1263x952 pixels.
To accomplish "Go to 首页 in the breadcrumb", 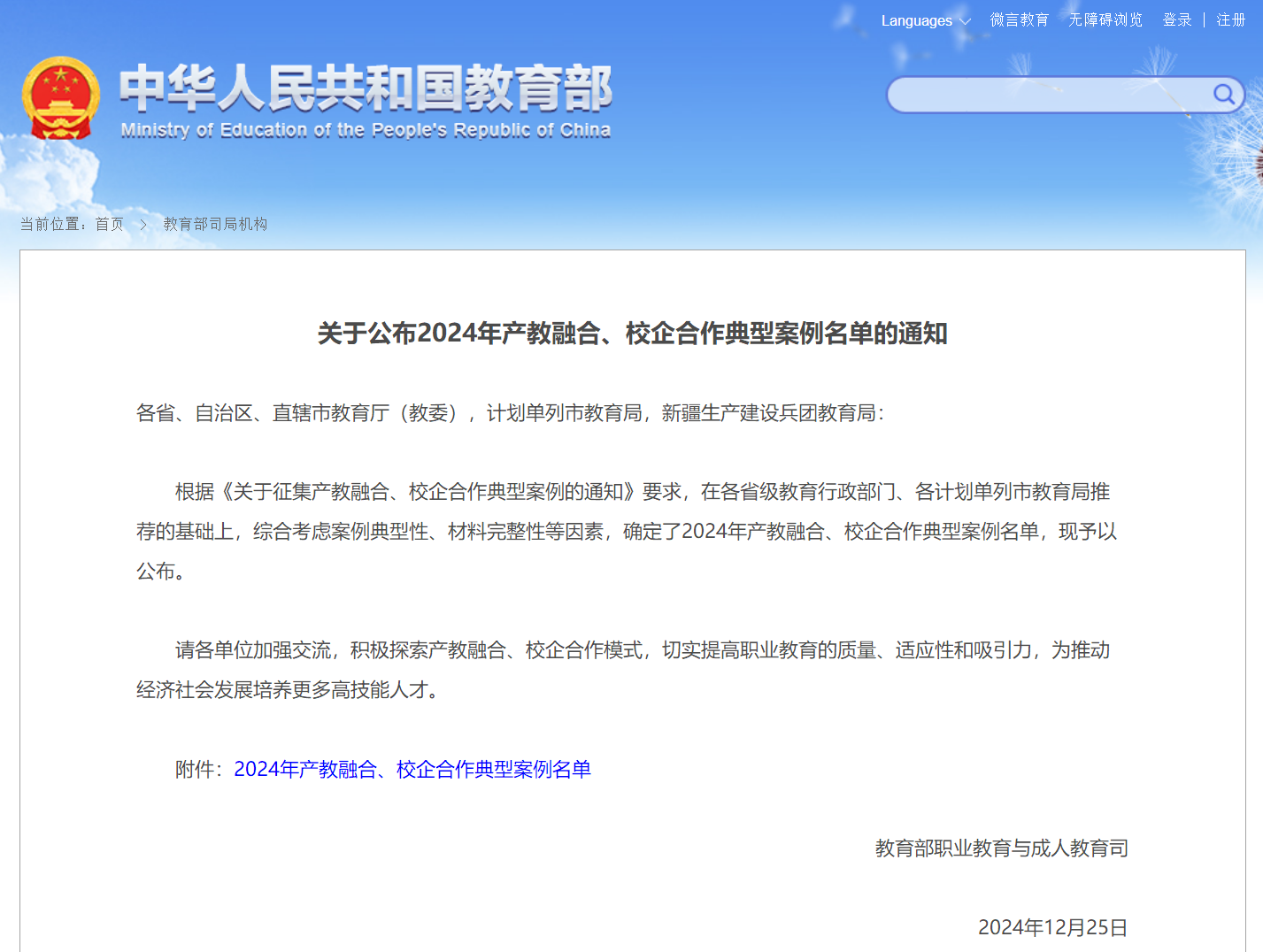I will pyautogui.click(x=110, y=224).
